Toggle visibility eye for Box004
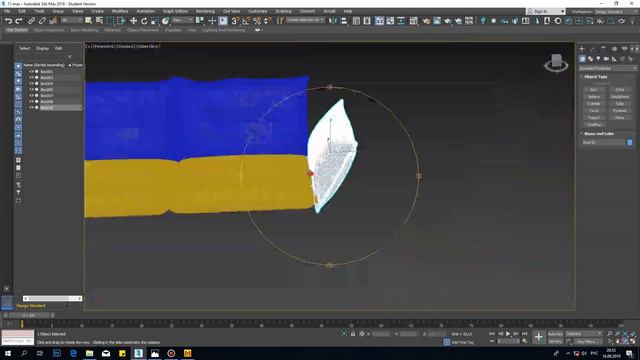This screenshot has height=360, width=640. pyautogui.click(x=31, y=83)
